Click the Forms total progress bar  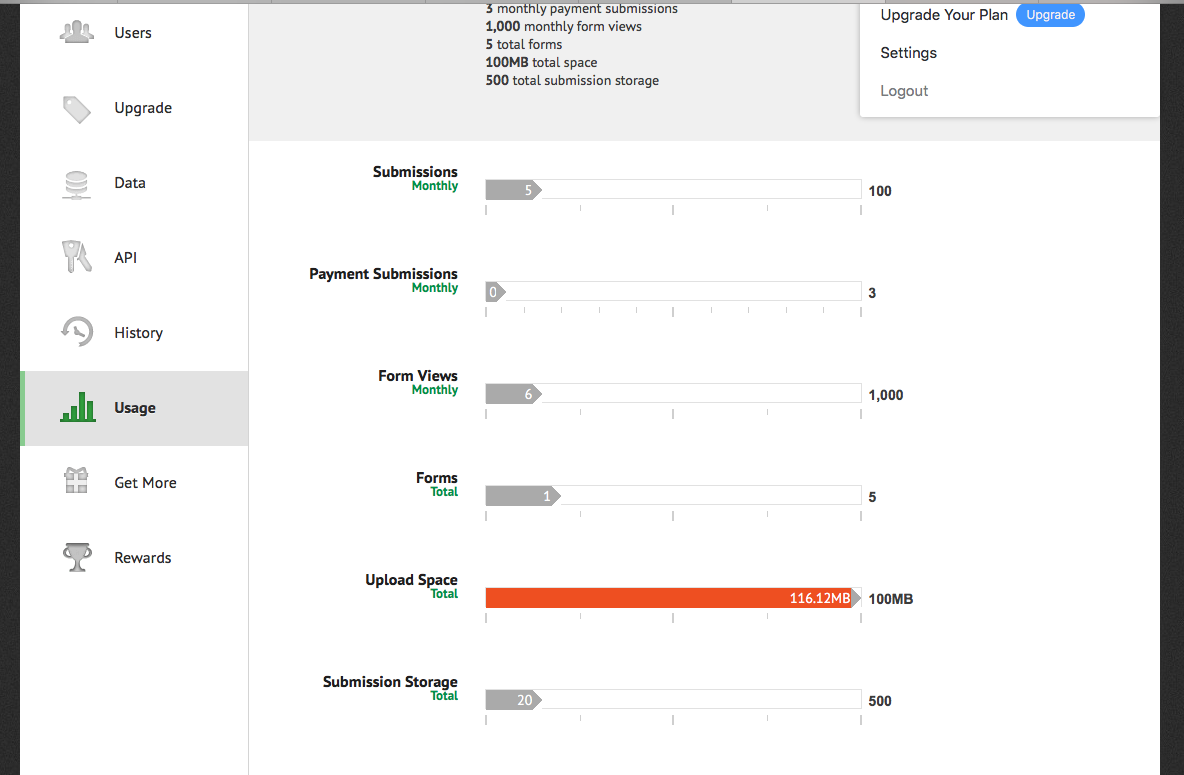tap(672, 496)
